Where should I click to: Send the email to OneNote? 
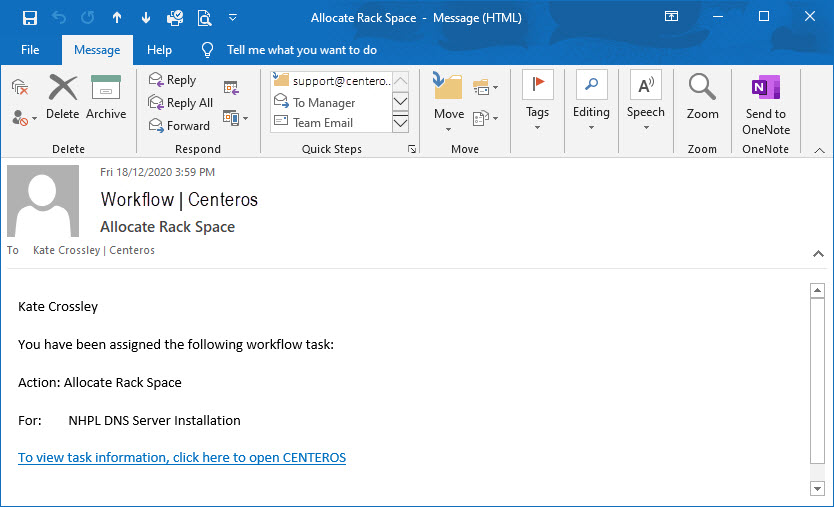[766, 104]
